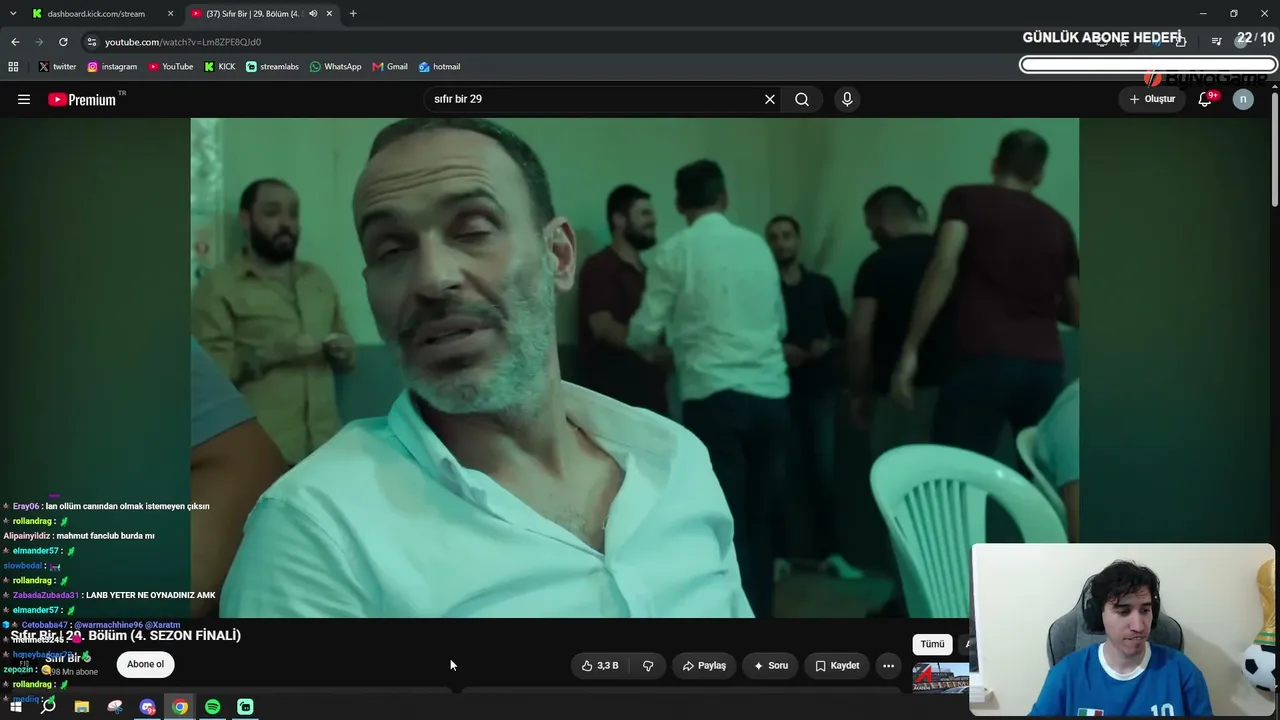The width and height of the screenshot is (1280, 720).
Task: Go forward in browser history
Action: 39,42
